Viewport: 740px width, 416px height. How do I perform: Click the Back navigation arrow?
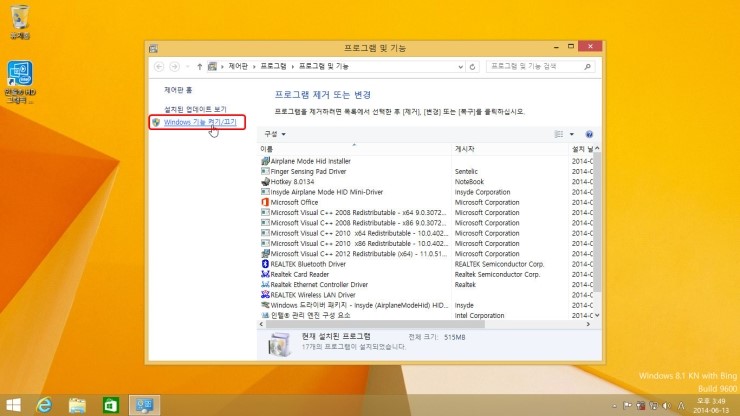click(159, 67)
